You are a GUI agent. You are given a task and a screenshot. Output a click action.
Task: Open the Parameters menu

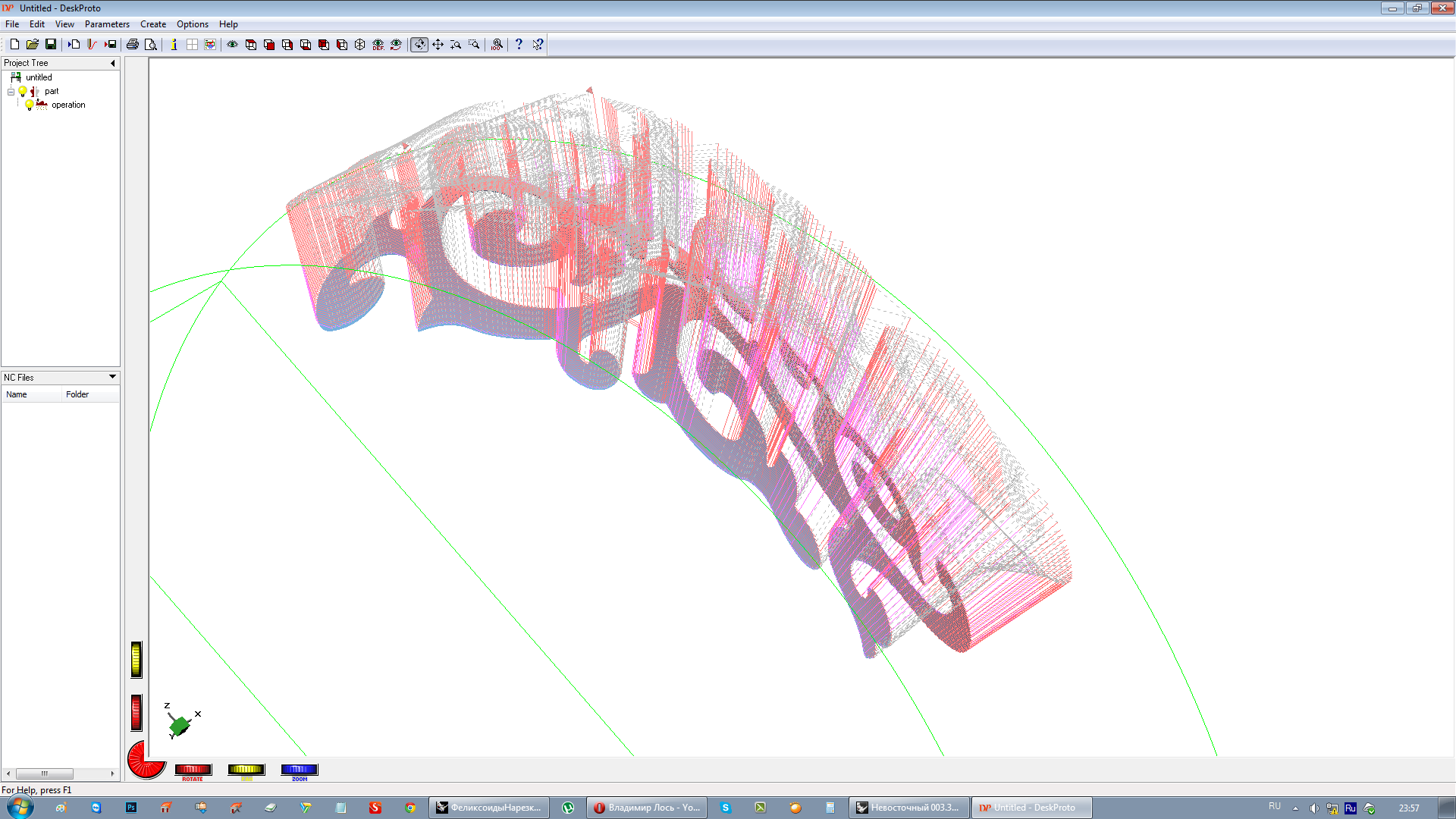coord(107,24)
